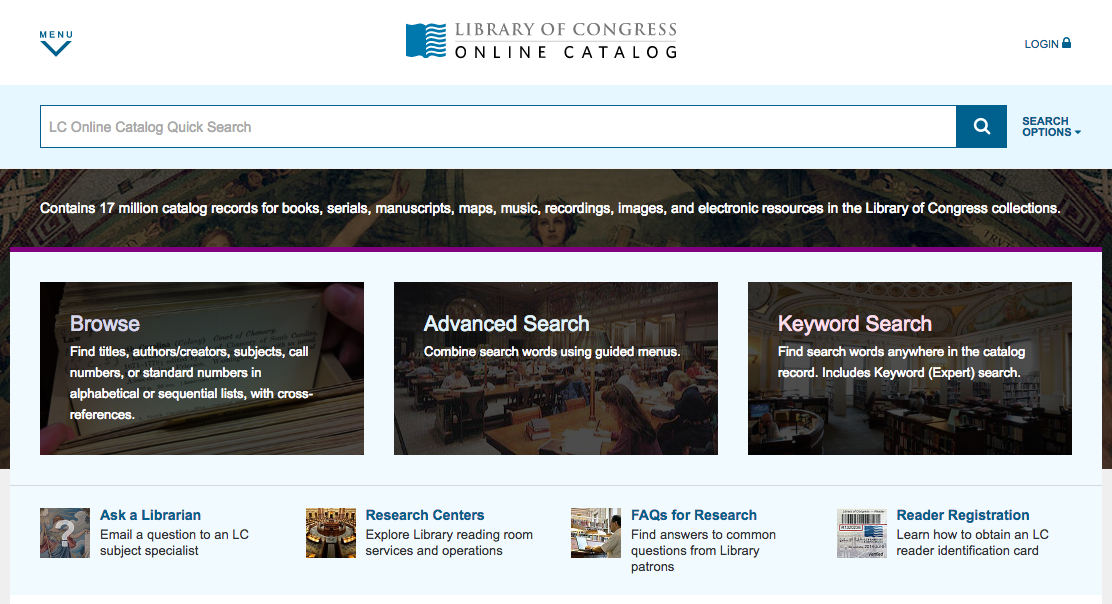Open the MENU chevron dropdown
The height and width of the screenshot is (604, 1112).
coord(56,43)
